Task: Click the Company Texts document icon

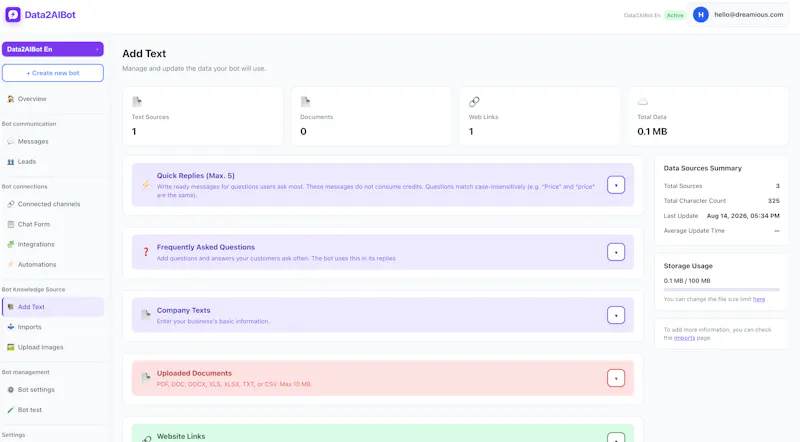Action: coord(146,315)
